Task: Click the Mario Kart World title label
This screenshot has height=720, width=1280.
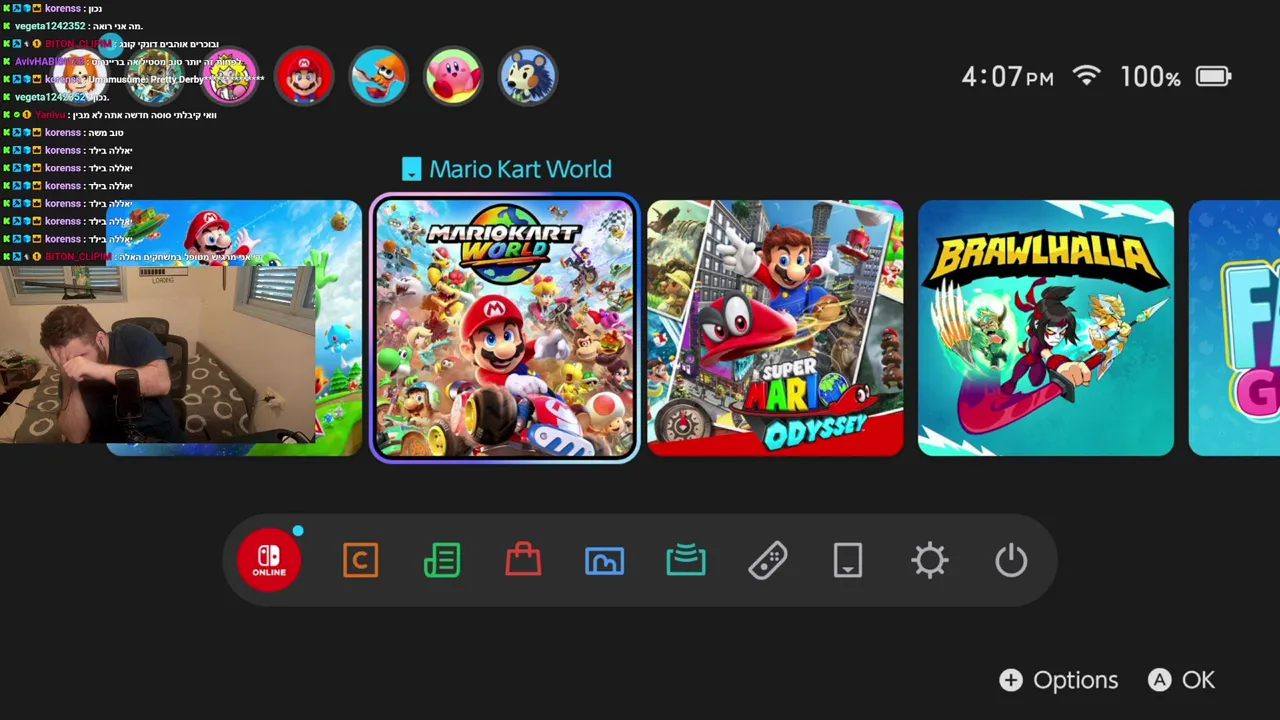Action: [520, 169]
